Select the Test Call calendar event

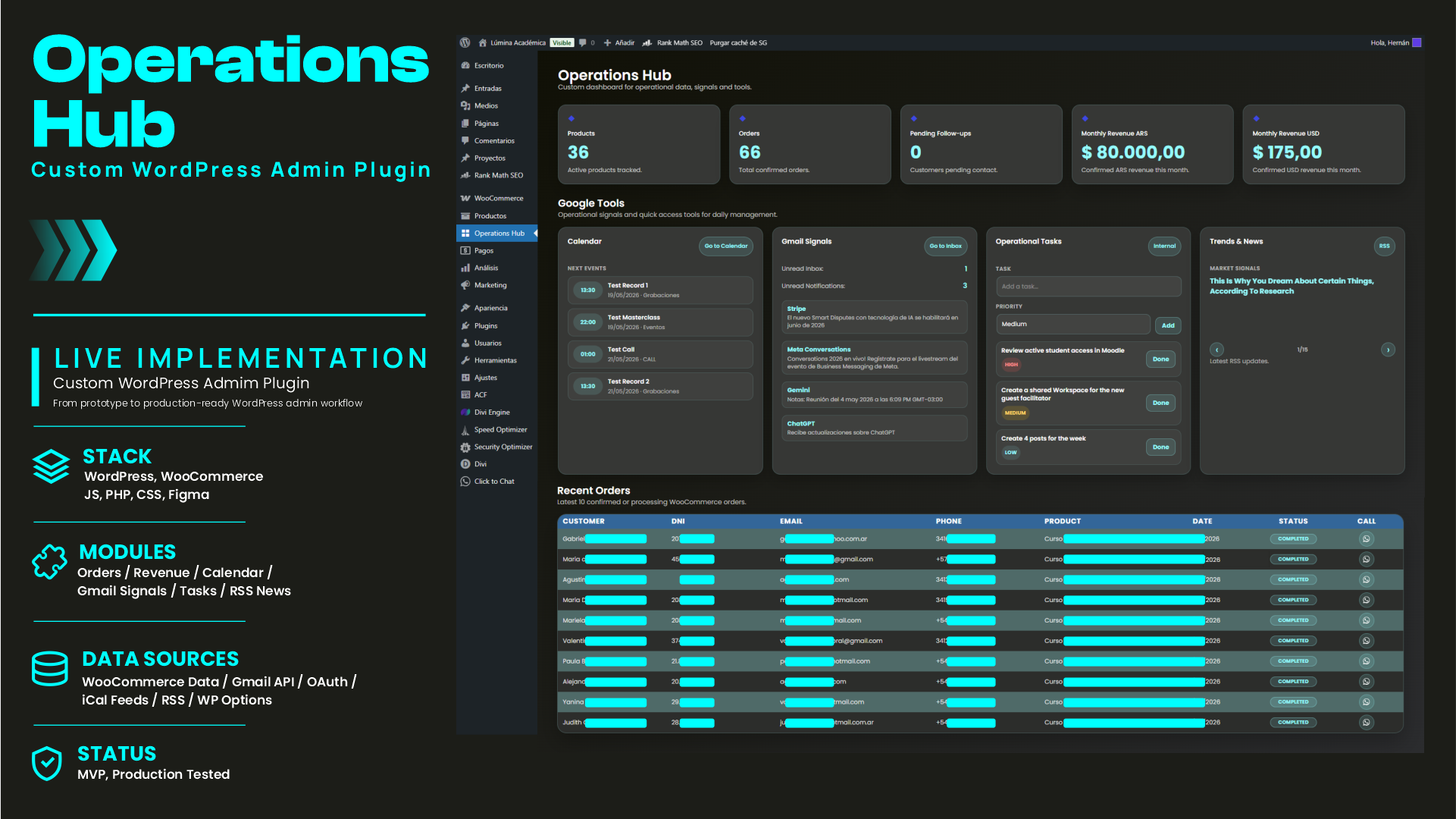coord(660,355)
